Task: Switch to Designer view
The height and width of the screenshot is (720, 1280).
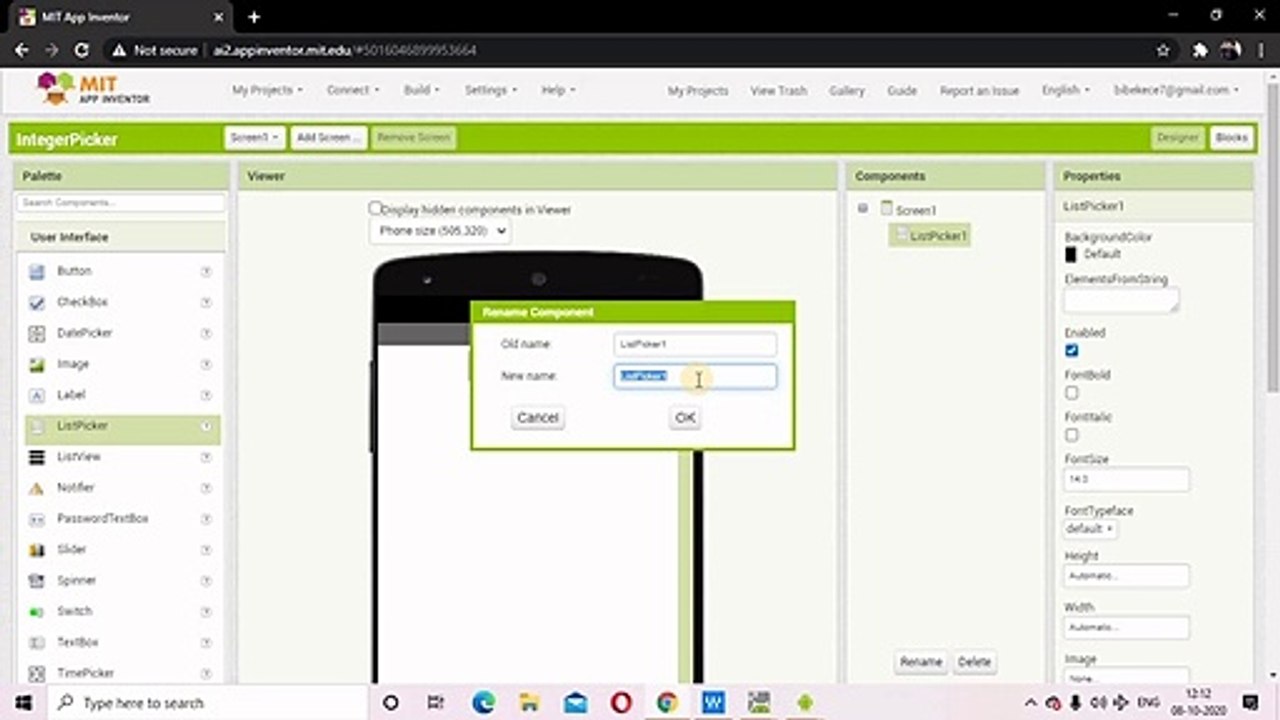Action: [x=1177, y=138]
